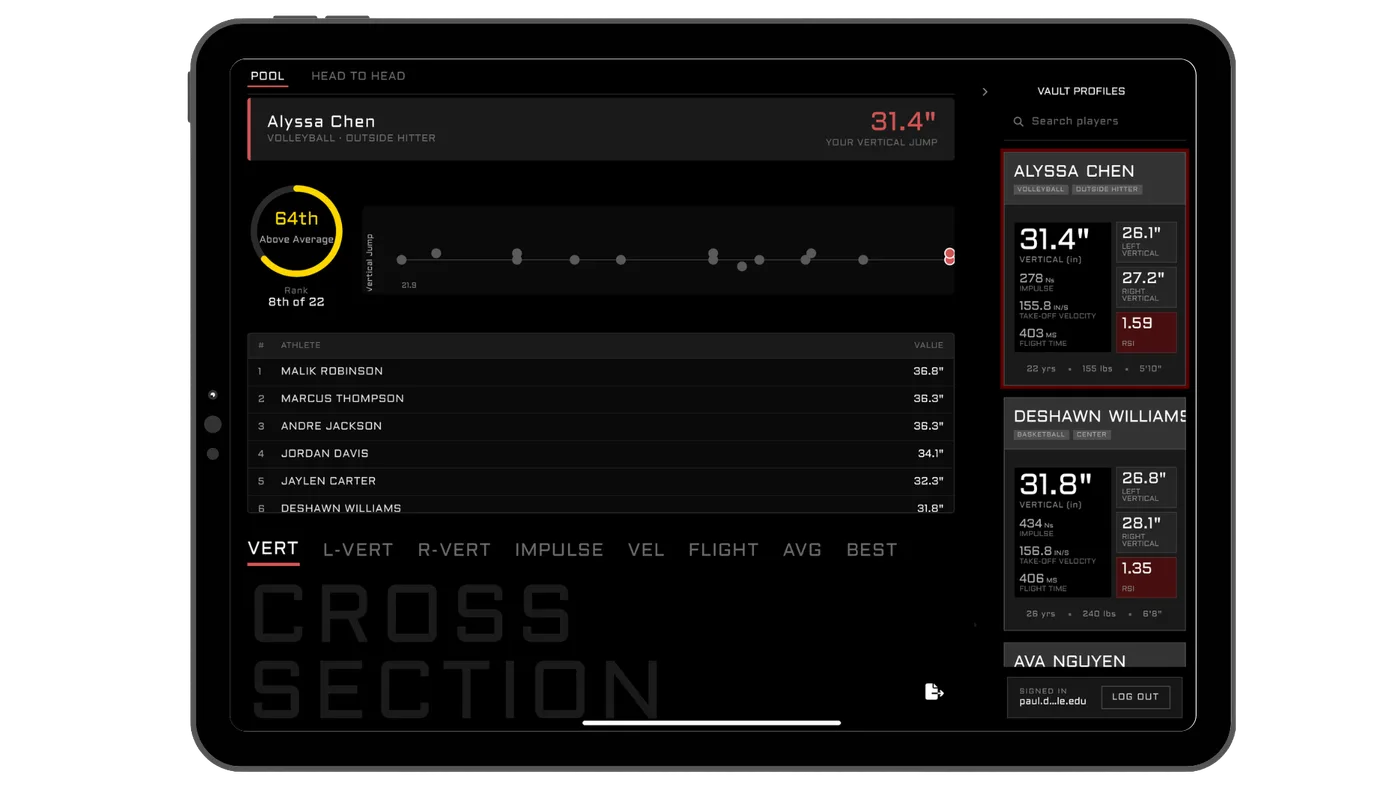Screen dimensions: 1400x788
Task: Click the 34.1" value for Jordan Davis
Action: point(929,453)
